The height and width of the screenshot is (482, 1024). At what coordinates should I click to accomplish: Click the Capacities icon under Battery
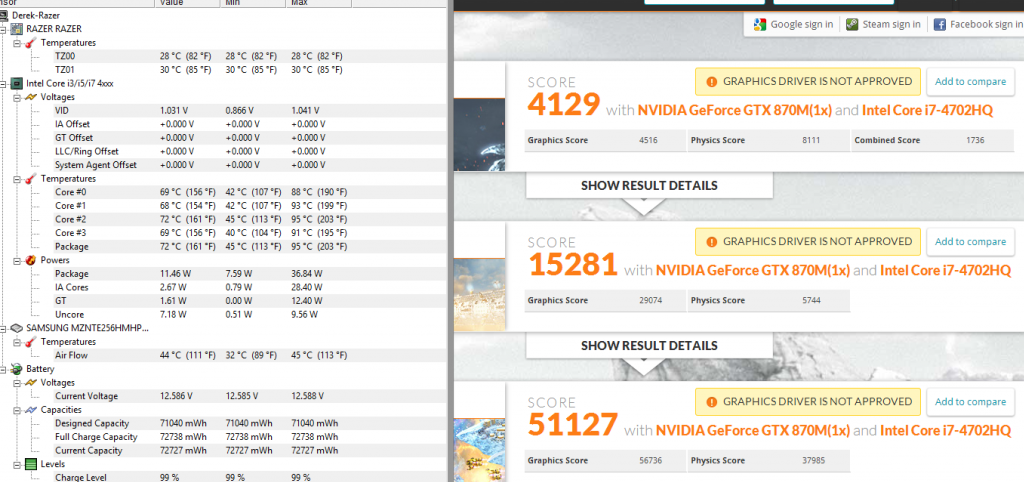tap(30, 410)
